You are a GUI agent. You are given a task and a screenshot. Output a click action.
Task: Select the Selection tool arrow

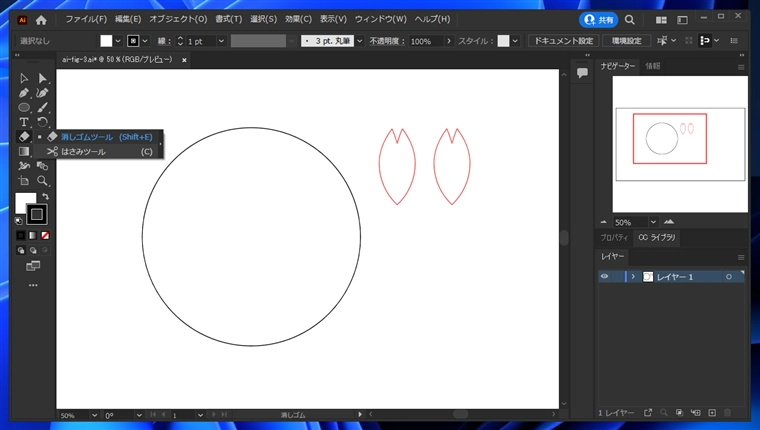pos(24,79)
